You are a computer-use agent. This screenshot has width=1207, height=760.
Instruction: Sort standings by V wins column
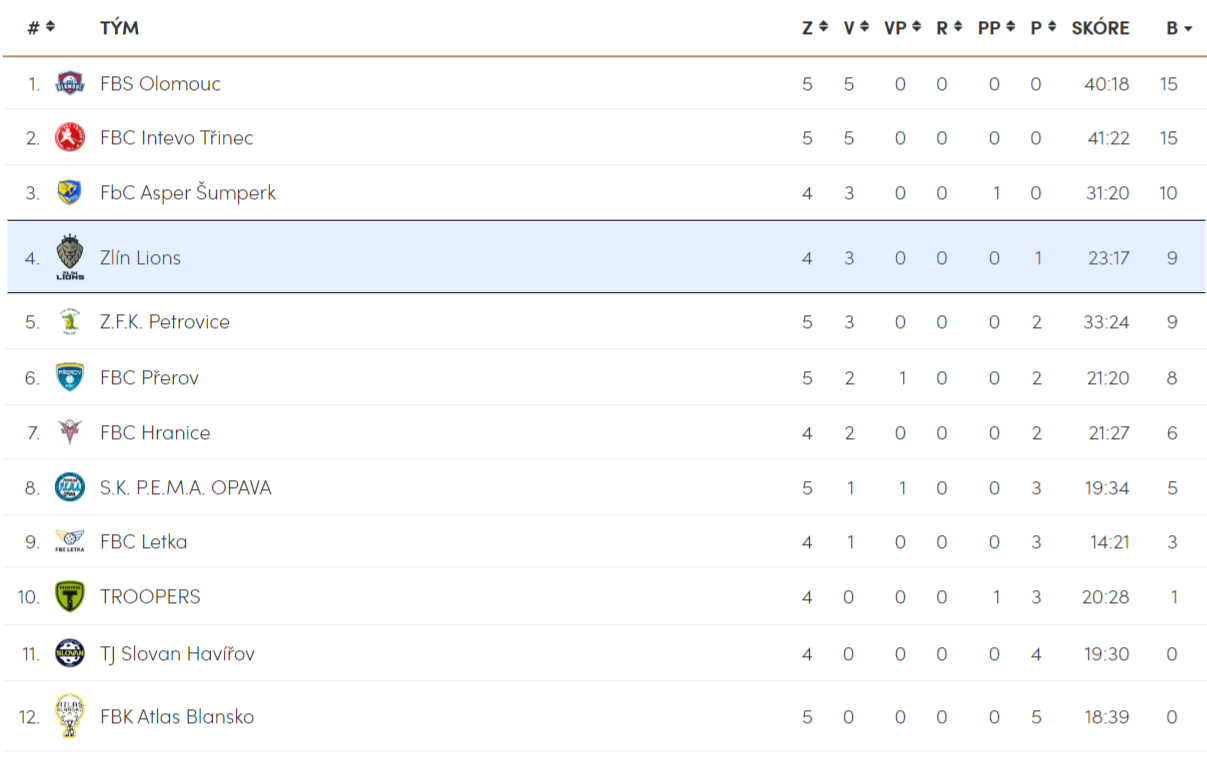point(856,28)
